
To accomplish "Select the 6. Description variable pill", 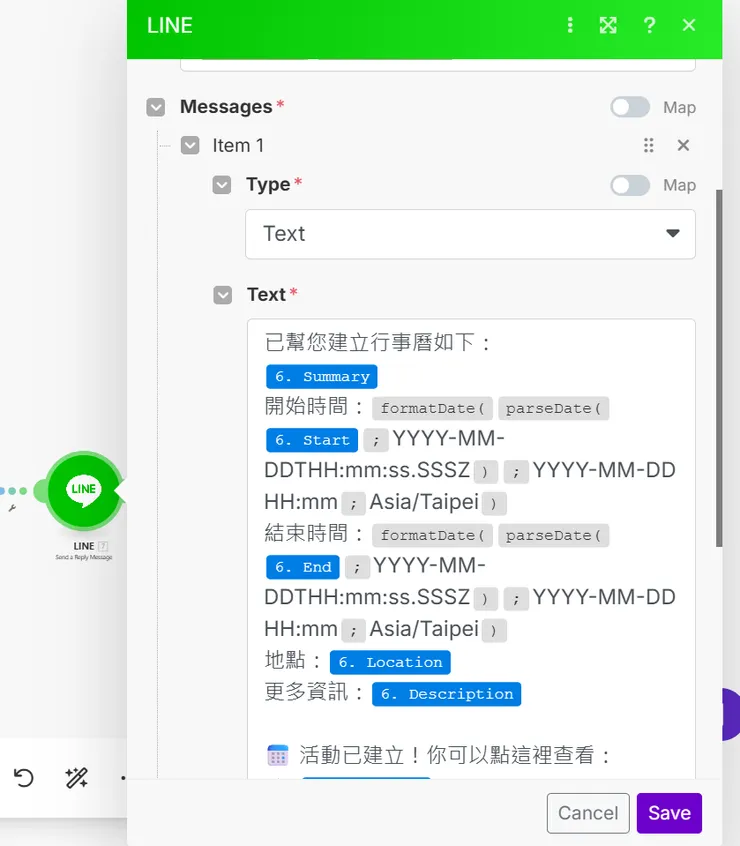I will click(x=447, y=694).
